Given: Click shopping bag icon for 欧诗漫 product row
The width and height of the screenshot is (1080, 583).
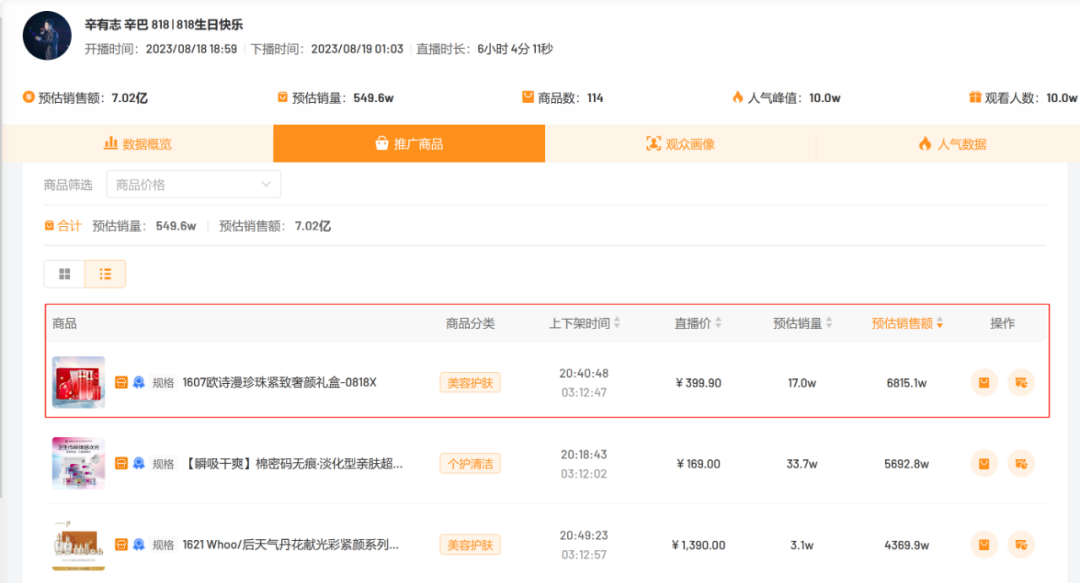Looking at the screenshot, I should pyautogui.click(x=984, y=382).
